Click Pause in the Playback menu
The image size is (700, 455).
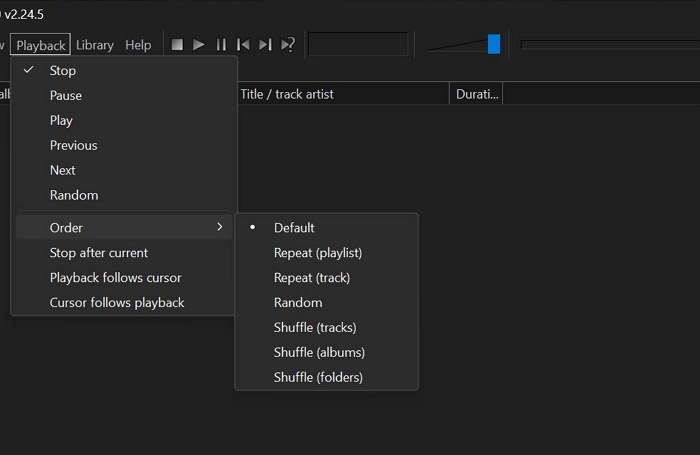tap(66, 96)
